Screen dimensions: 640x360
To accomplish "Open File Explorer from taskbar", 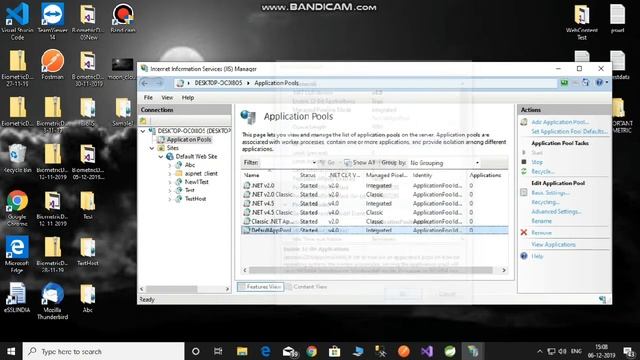I will click(242, 351).
